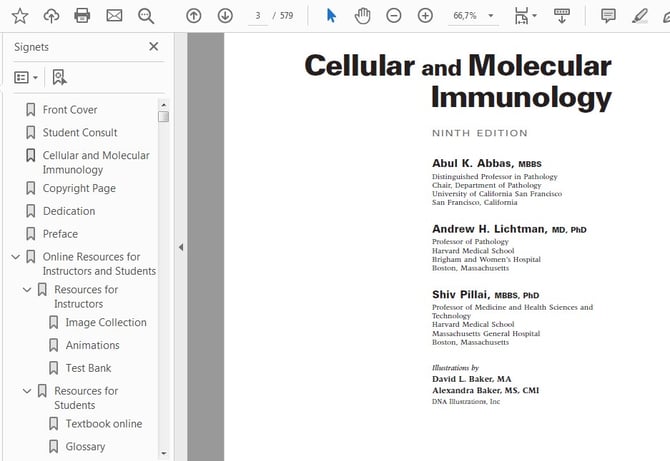
Task: Open Copyright Page bookmark
Action: click(x=79, y=188)
